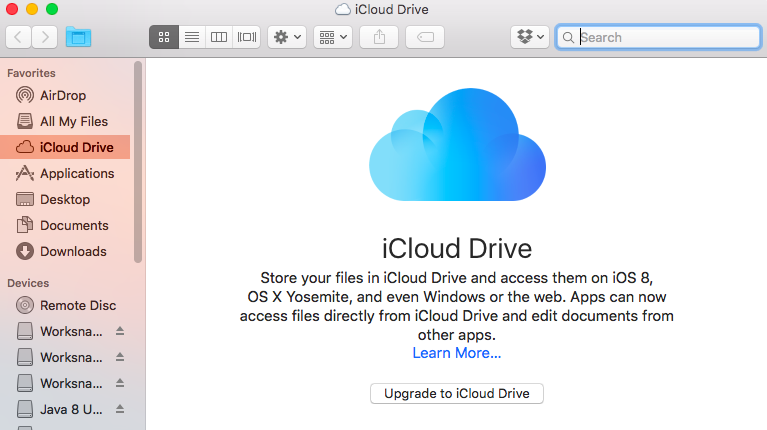The width and height of the screenshot is (767, 430).
Task: Click the large iCloud Drive heading
Action: (456, 249)
